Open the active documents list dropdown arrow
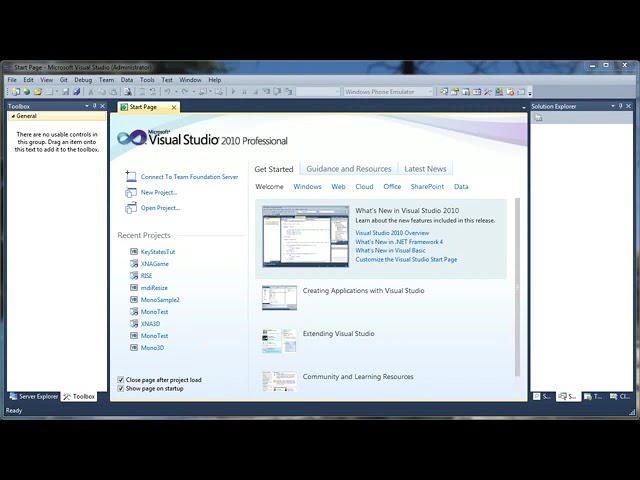This screenshot has width=640, height=480. (524, 107)
